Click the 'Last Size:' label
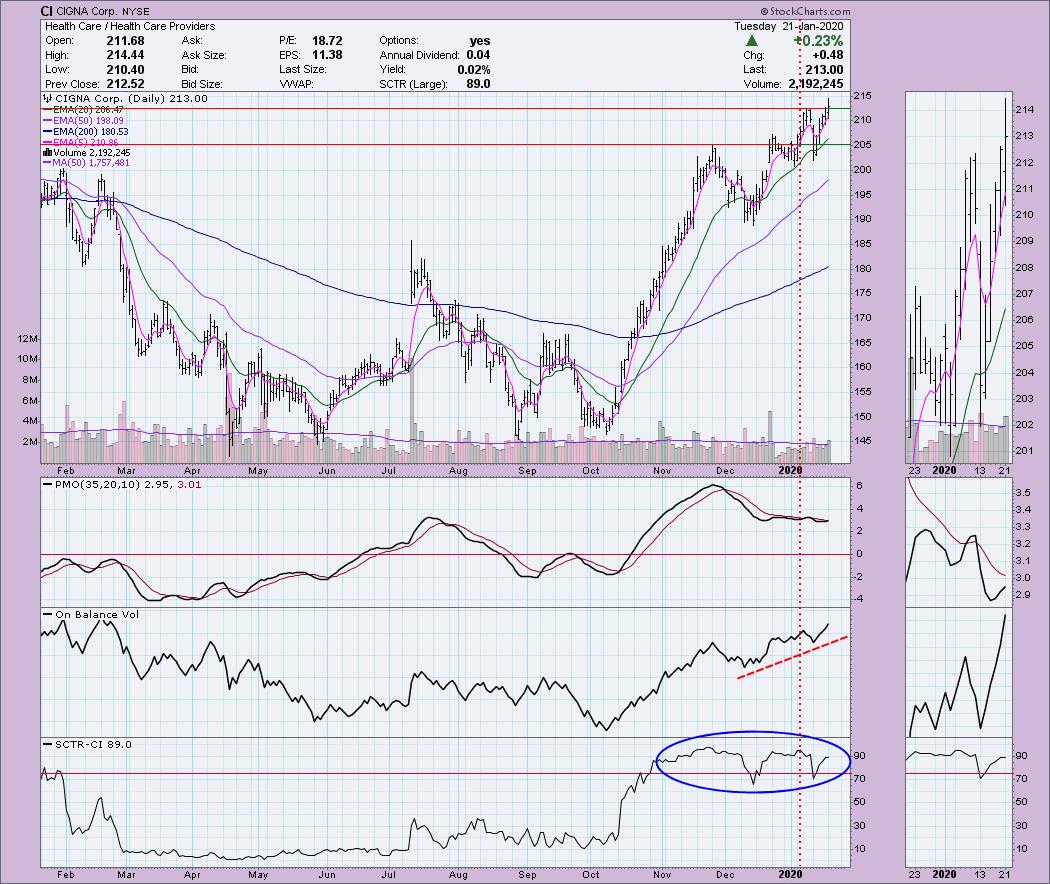 [303, 70]
